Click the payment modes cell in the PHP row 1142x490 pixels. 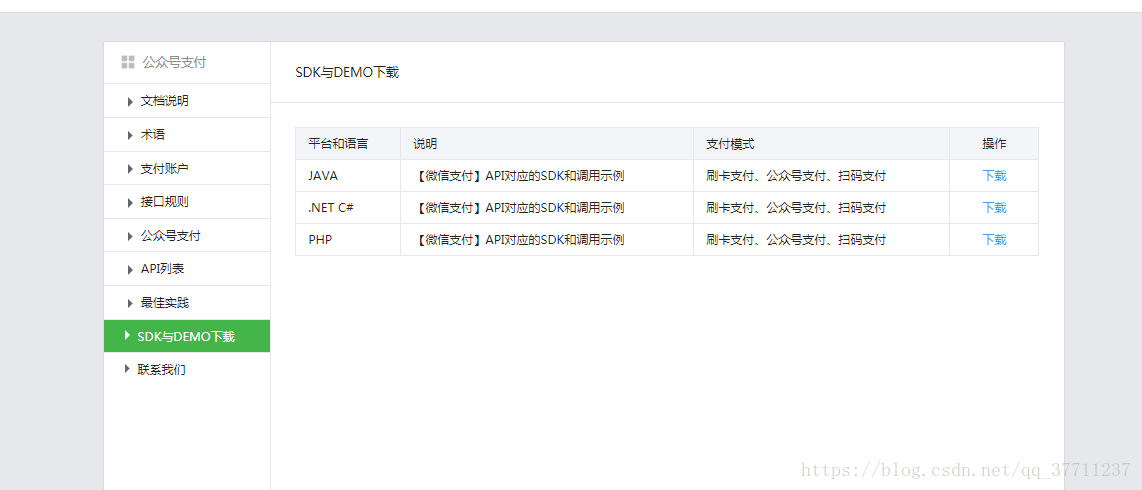(x=822, y=240)
